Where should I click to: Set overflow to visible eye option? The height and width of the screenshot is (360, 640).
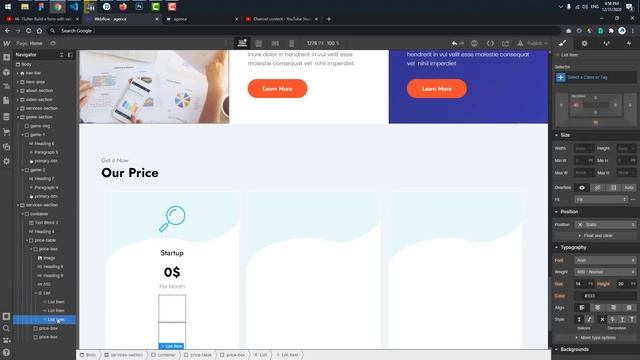pyautogui.click(x=582, y=188)
